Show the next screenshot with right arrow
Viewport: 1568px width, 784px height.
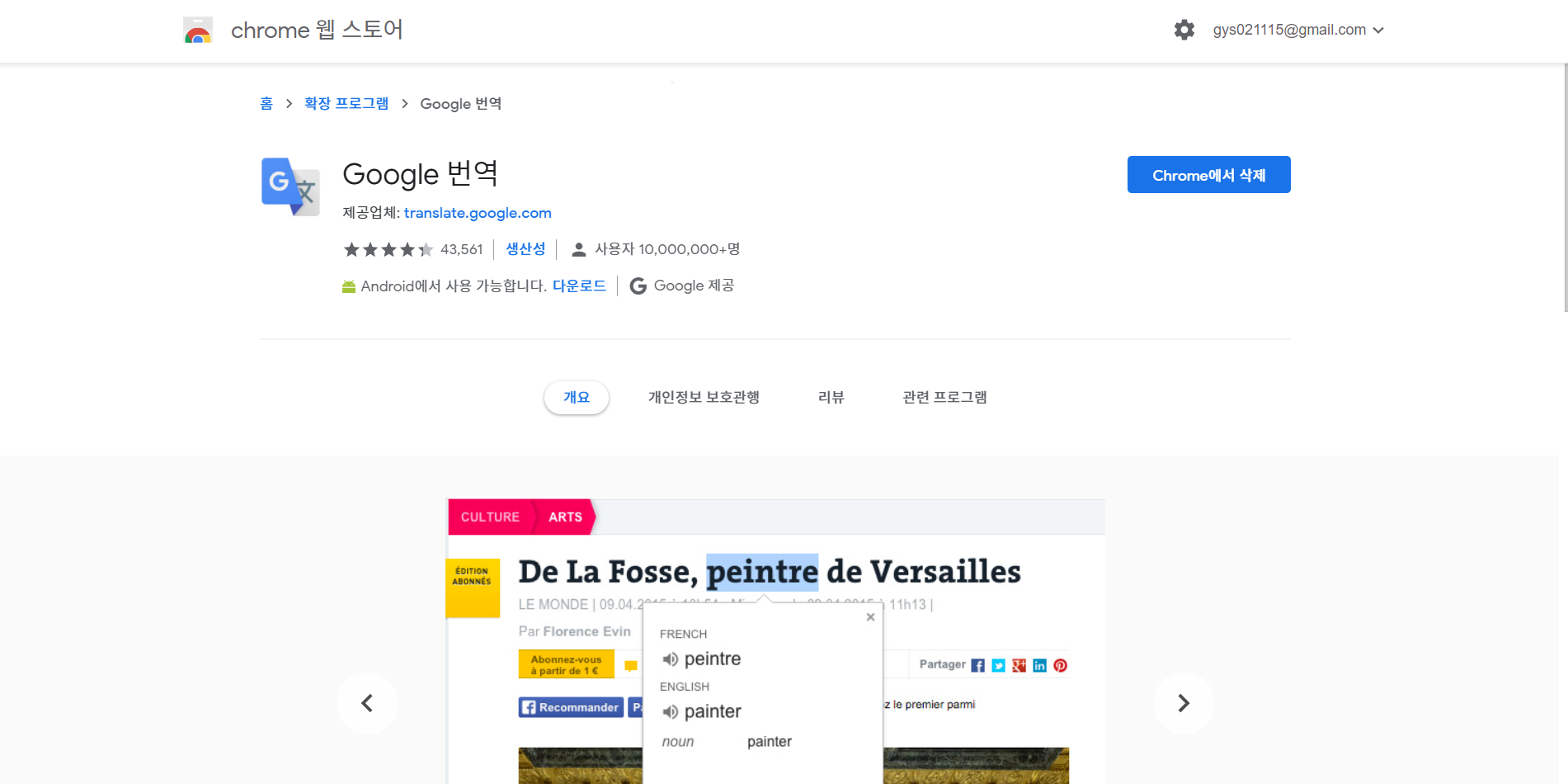pos(1184,703)
